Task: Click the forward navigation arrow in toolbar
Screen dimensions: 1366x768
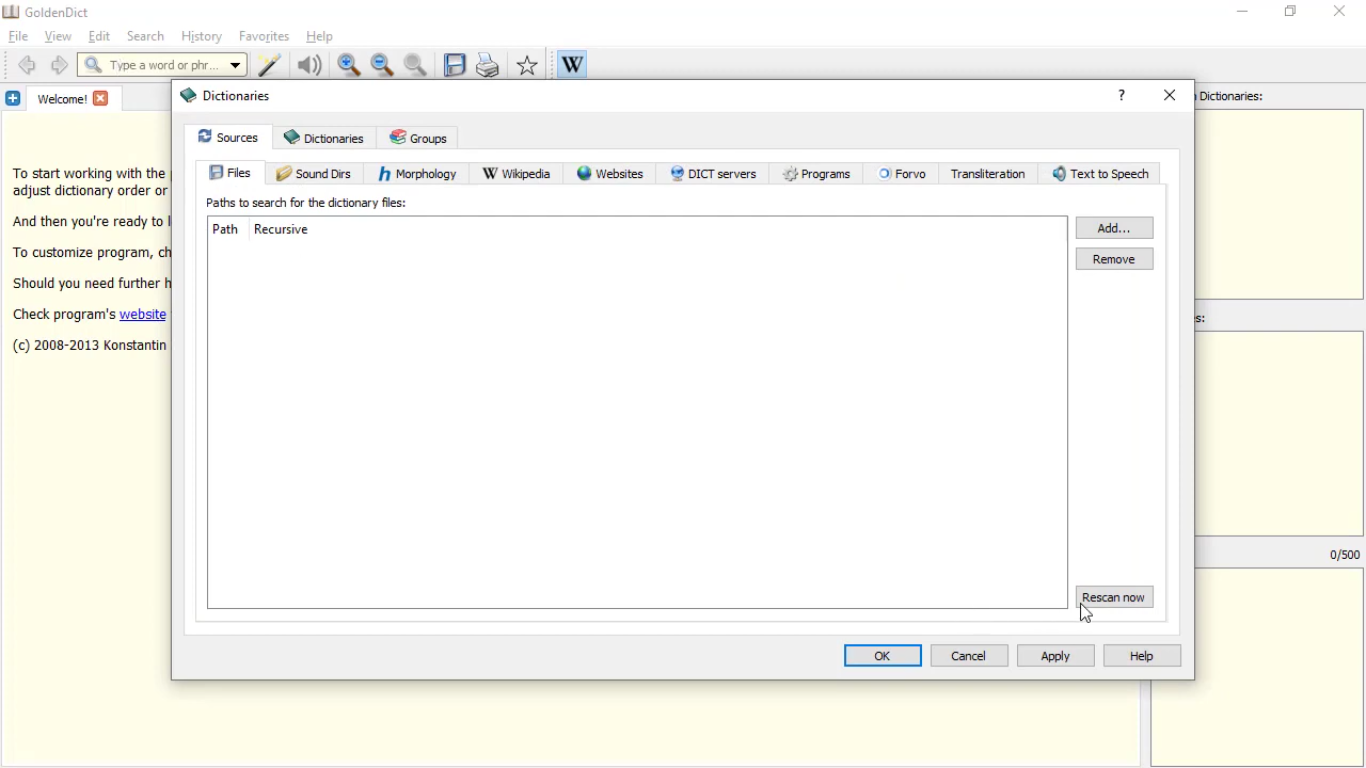Action: coord(59,65)
